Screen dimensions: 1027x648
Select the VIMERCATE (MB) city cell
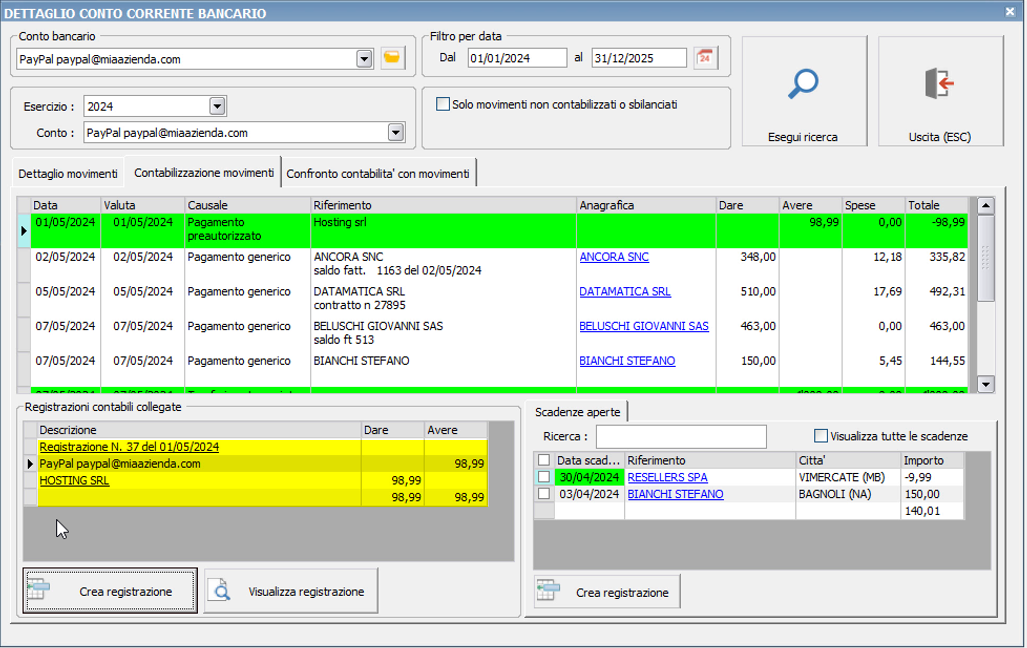pos(848,477)
